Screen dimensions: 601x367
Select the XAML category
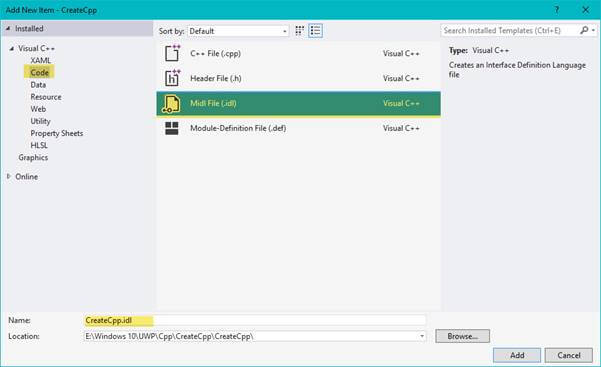click(x=41, y=60)
